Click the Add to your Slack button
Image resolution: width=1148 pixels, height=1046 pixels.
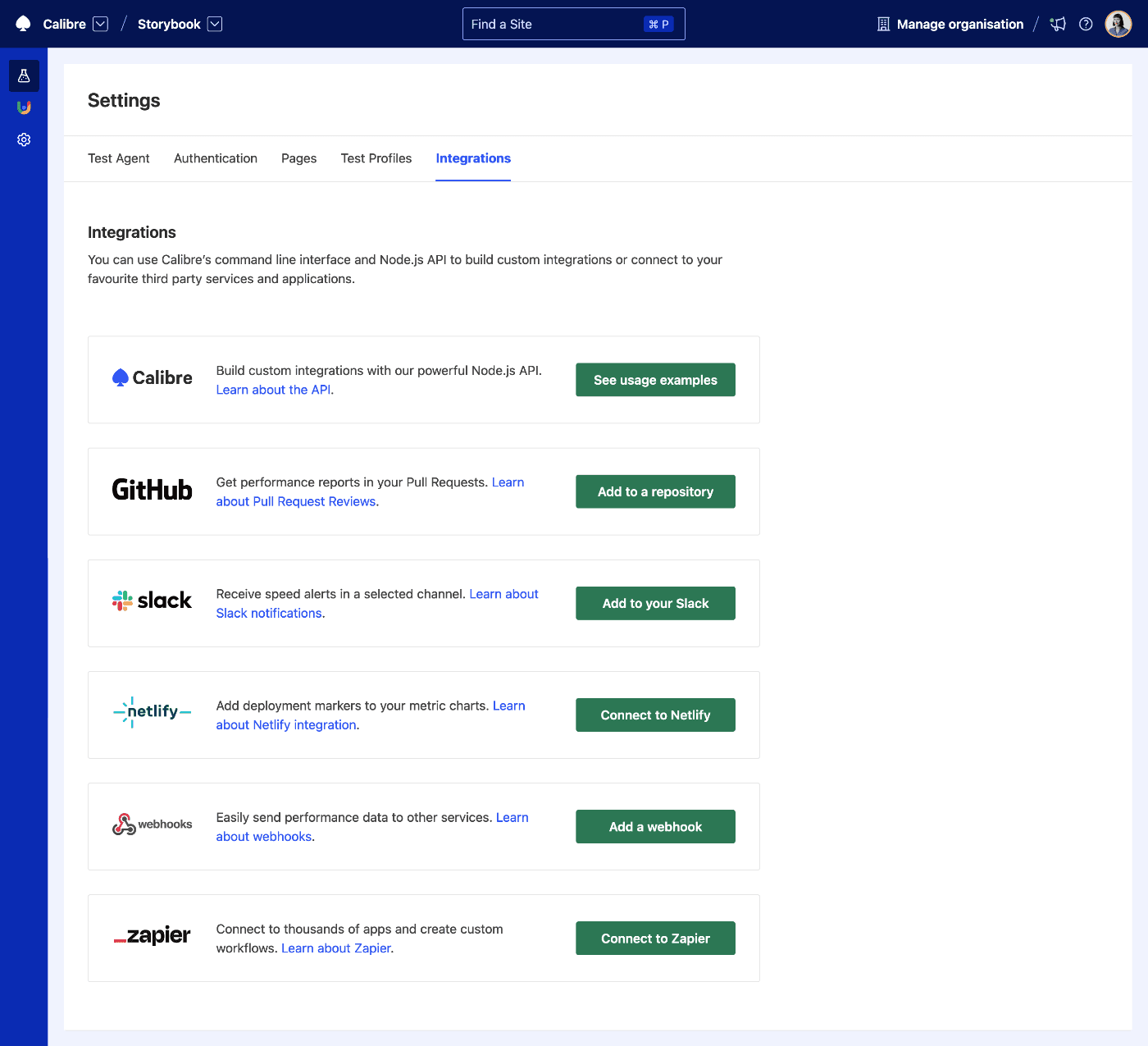pyautogui.click(x=654, y=603)
